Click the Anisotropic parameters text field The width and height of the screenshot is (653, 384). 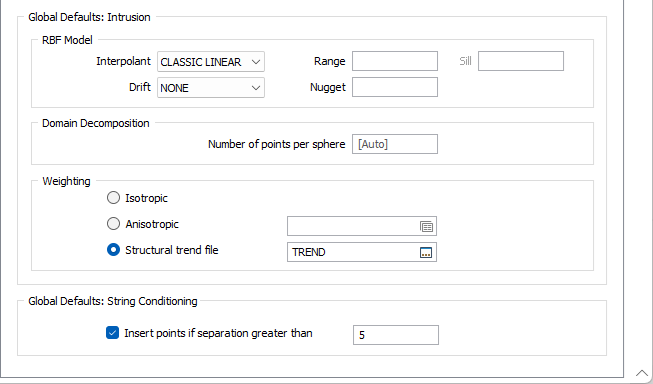click(x=352, y=226)
